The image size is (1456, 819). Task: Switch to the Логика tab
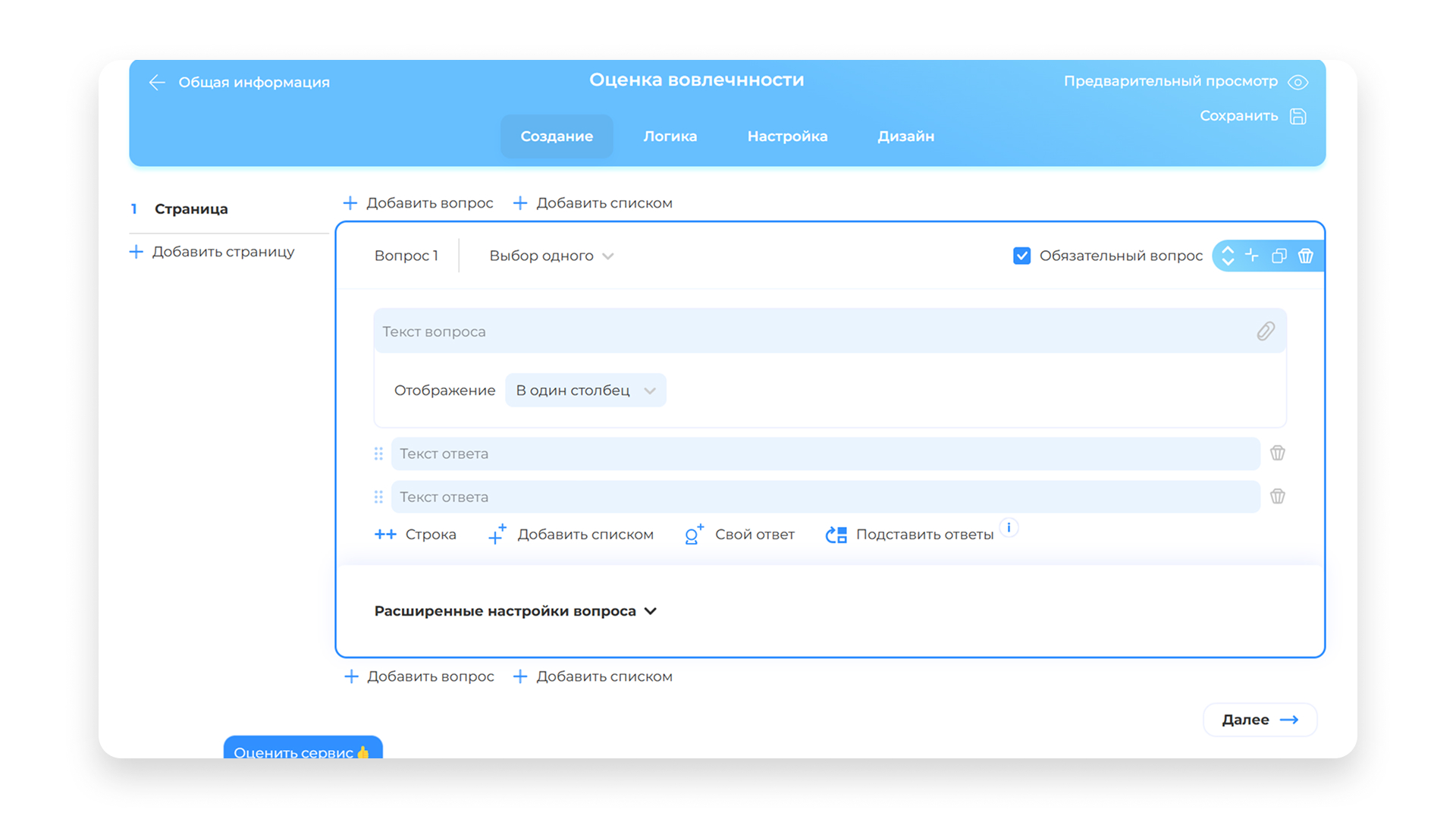pos(670,136)
